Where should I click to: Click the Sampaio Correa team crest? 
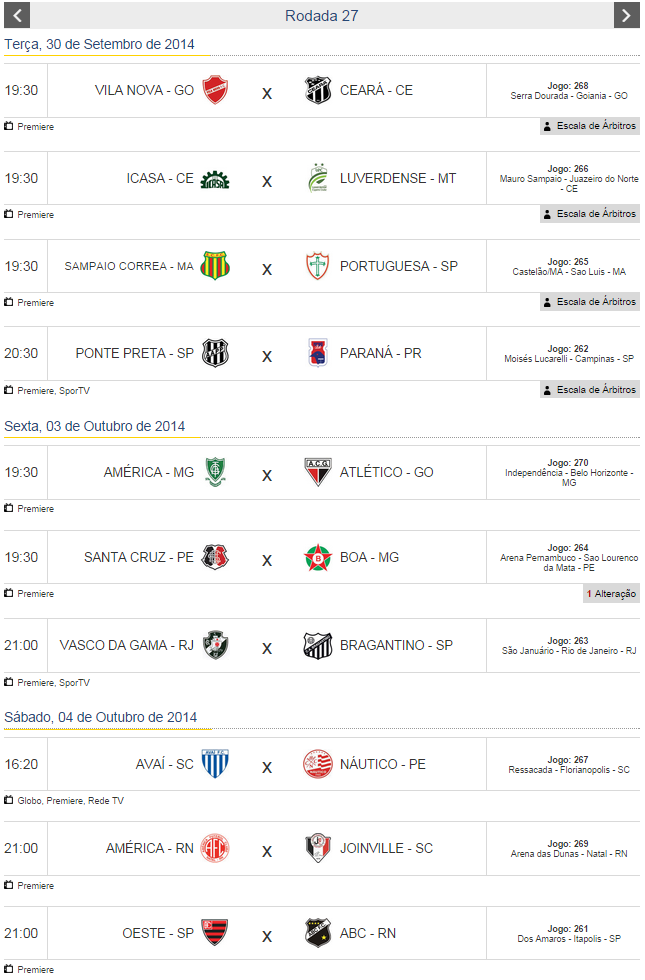coord(215,266)
